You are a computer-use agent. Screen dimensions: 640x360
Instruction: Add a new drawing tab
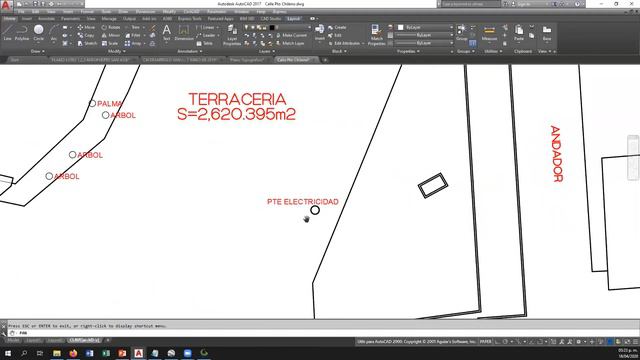click(x=325, y=60)
